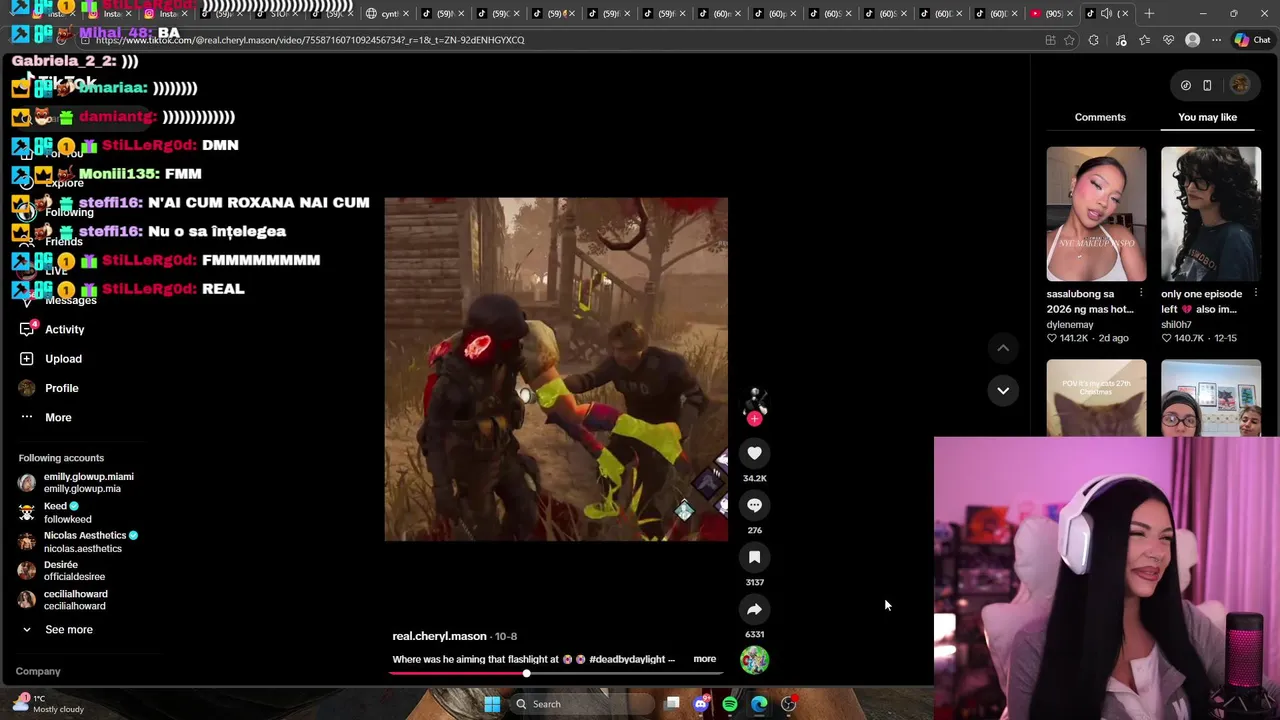Open the split screen icon in the address bar
This screenshot has width=1280, height=720.
click(1050, 40)
